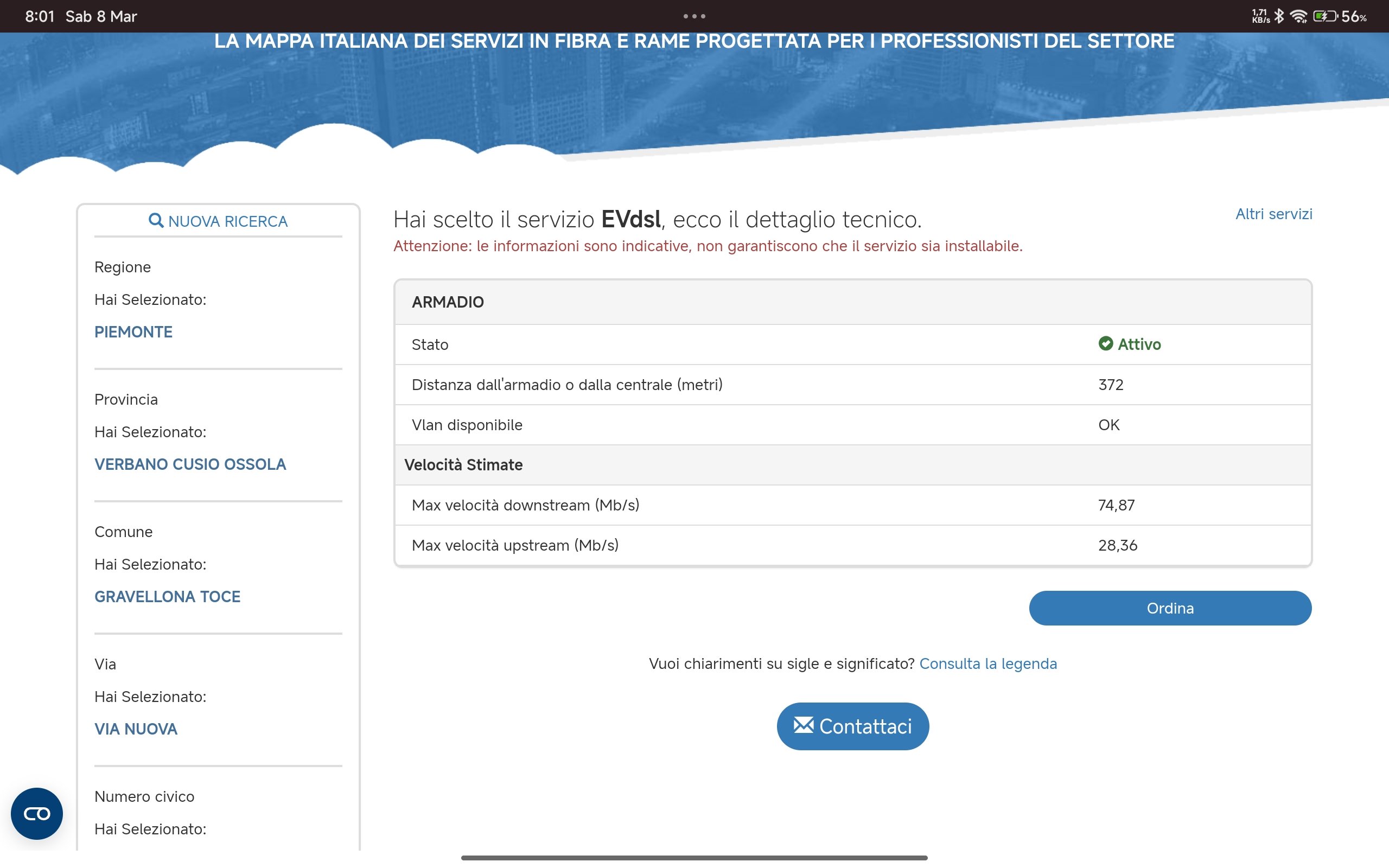Click the Velocità Stimate section header

463,465
